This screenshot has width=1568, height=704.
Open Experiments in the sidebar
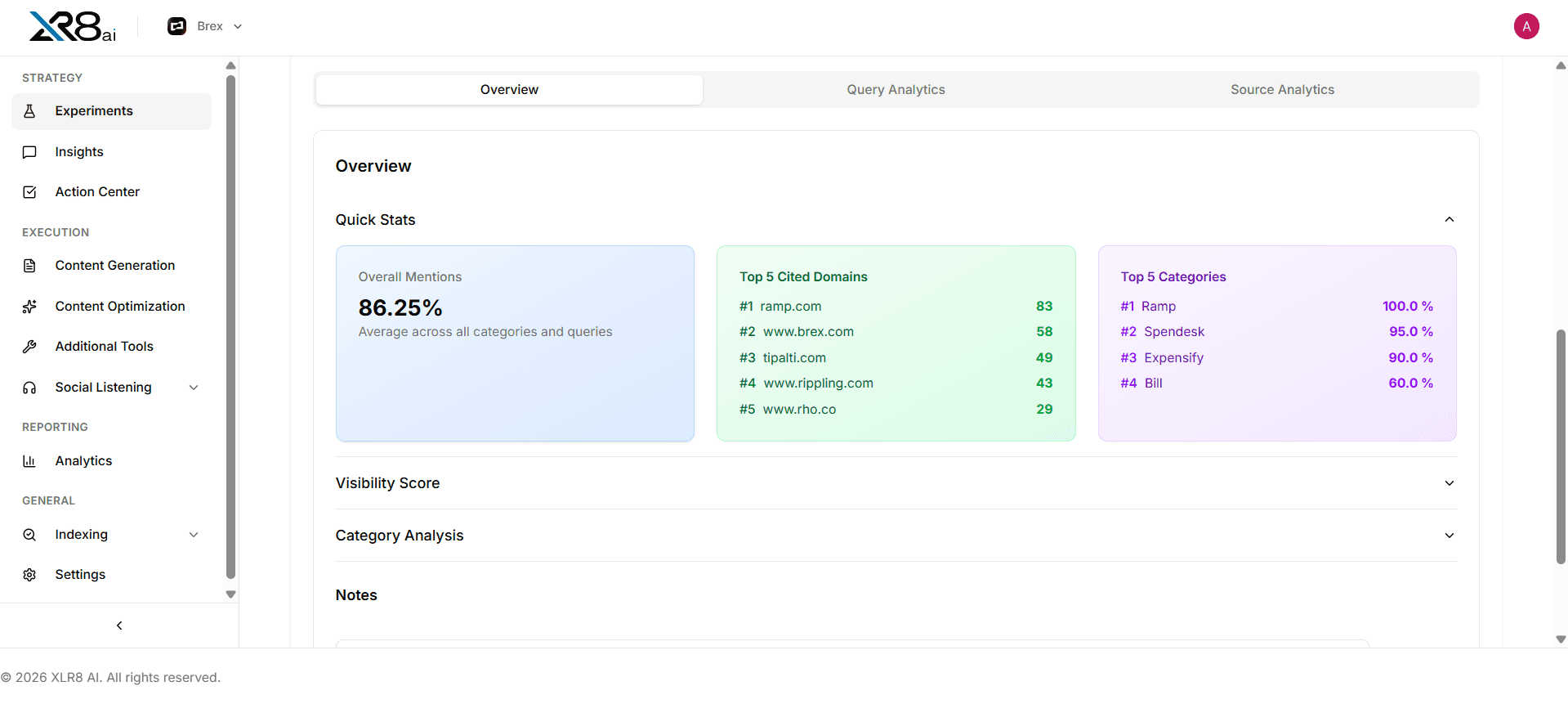pyautogui.click(x=111, y=111)
